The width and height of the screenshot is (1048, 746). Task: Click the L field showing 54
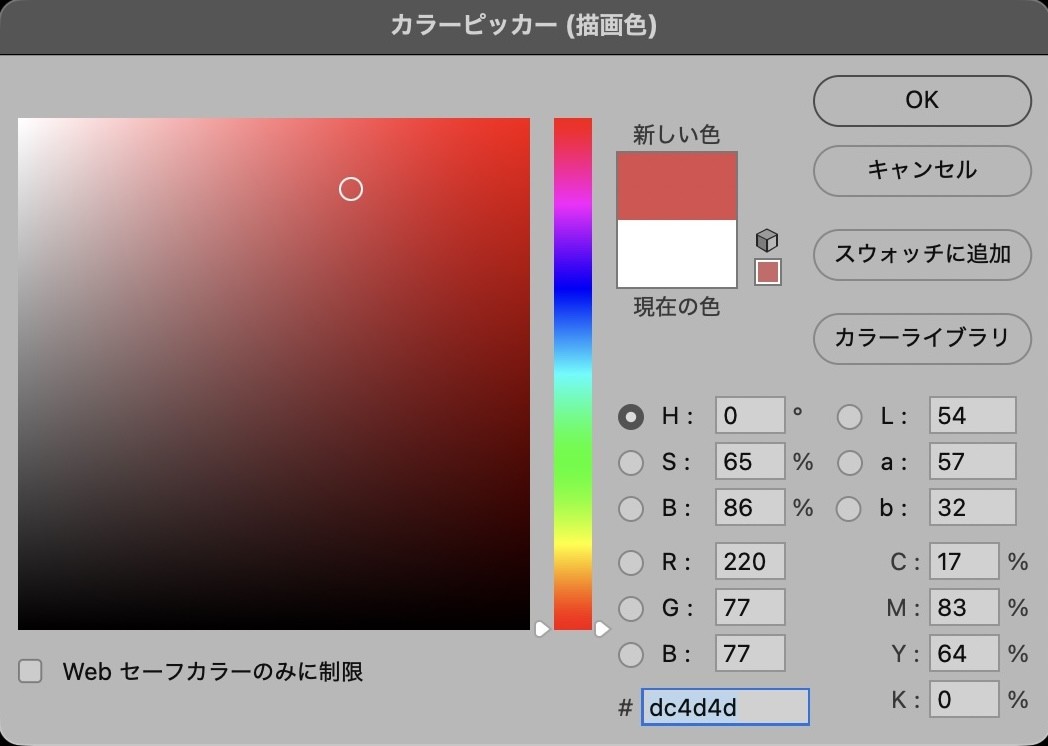[972, 415]
